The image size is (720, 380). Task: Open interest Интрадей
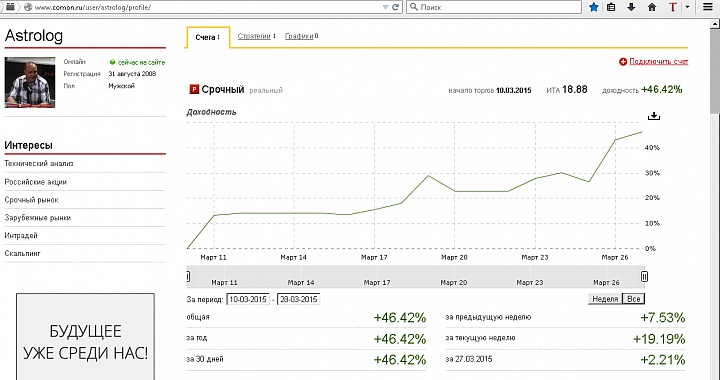coord(21,235)
